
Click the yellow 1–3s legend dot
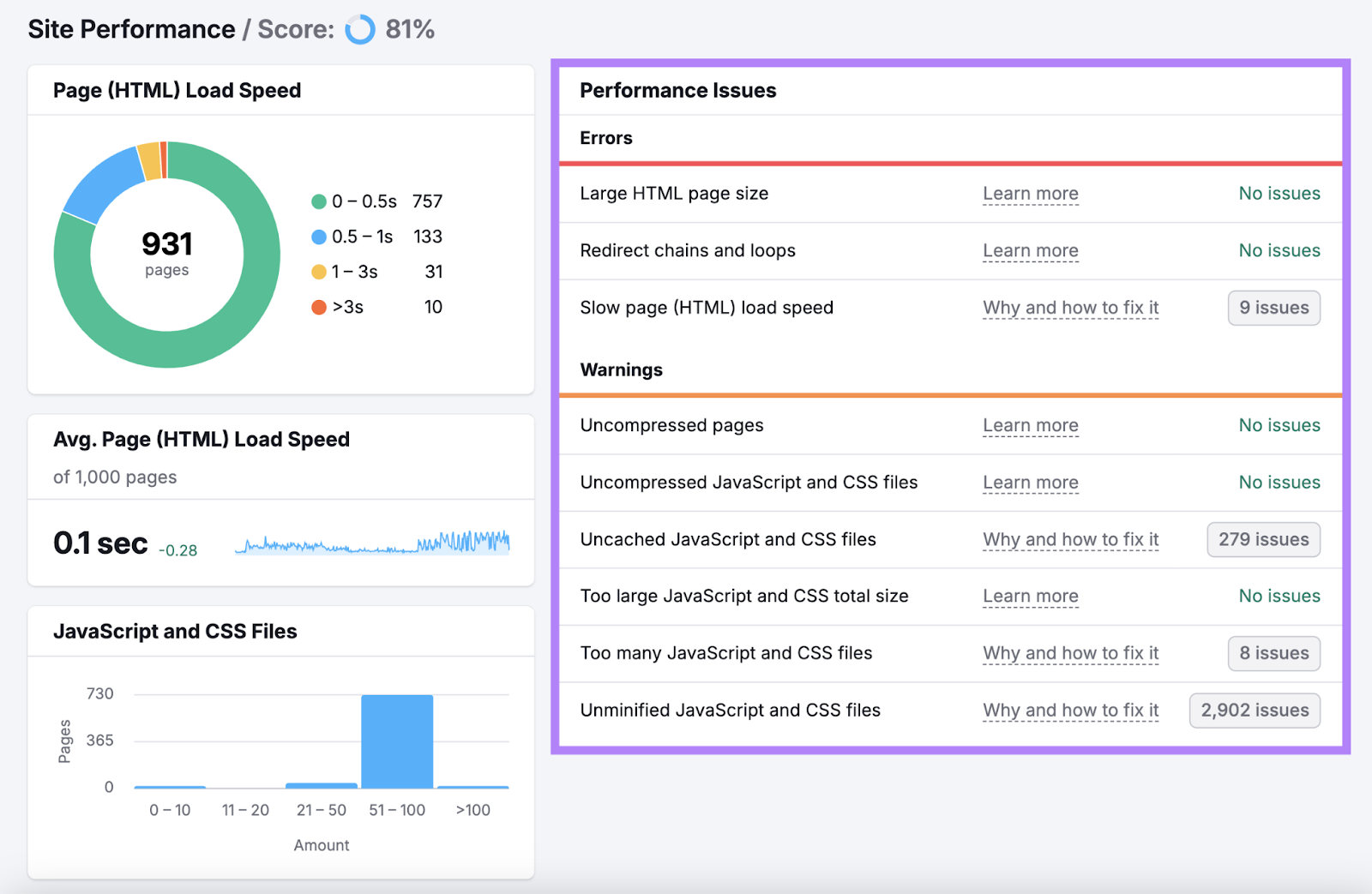[x=318, y=272]
